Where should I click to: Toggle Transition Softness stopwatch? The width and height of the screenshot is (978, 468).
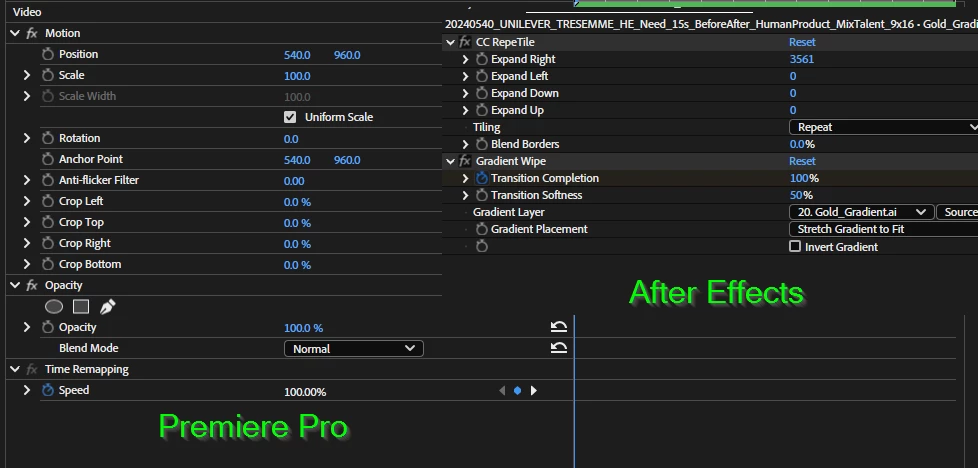pos(482,195)
